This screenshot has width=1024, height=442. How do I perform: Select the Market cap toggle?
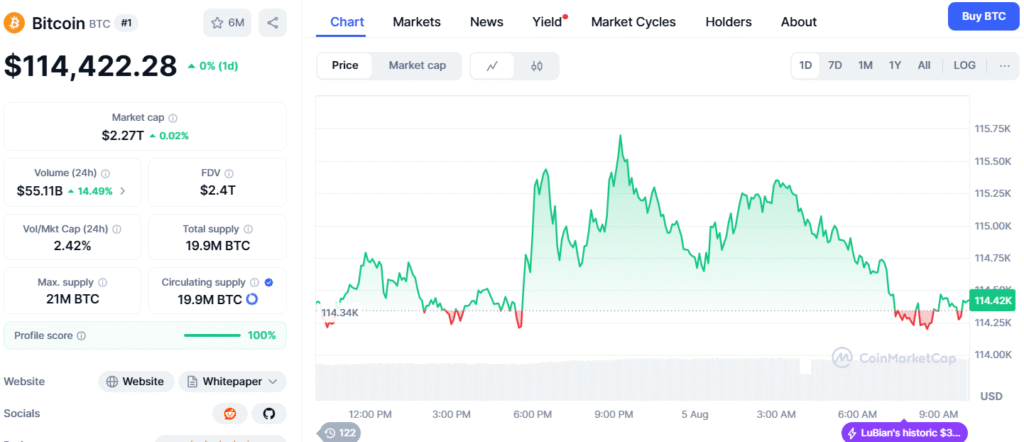417,65
